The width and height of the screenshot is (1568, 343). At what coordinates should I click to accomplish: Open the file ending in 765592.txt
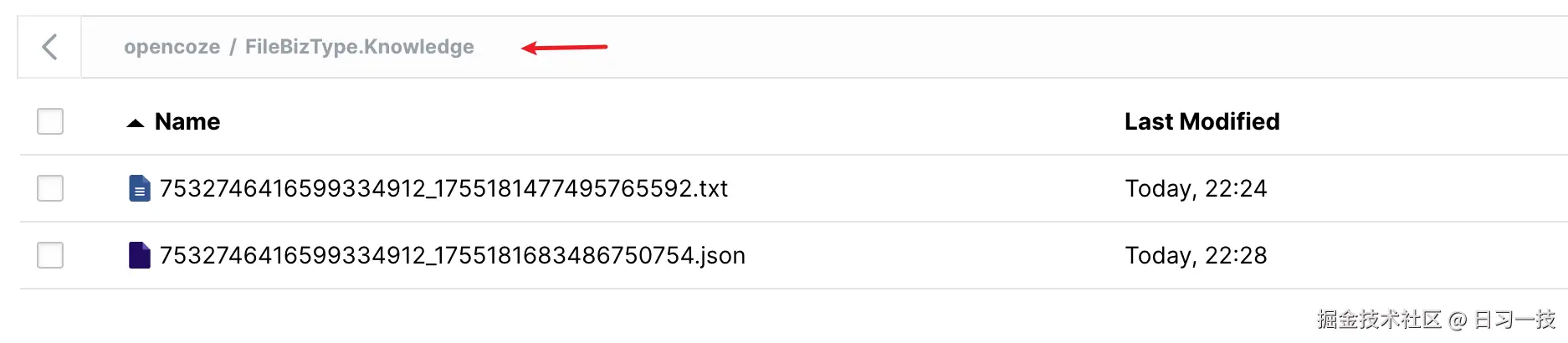click(x=443, y=189)
